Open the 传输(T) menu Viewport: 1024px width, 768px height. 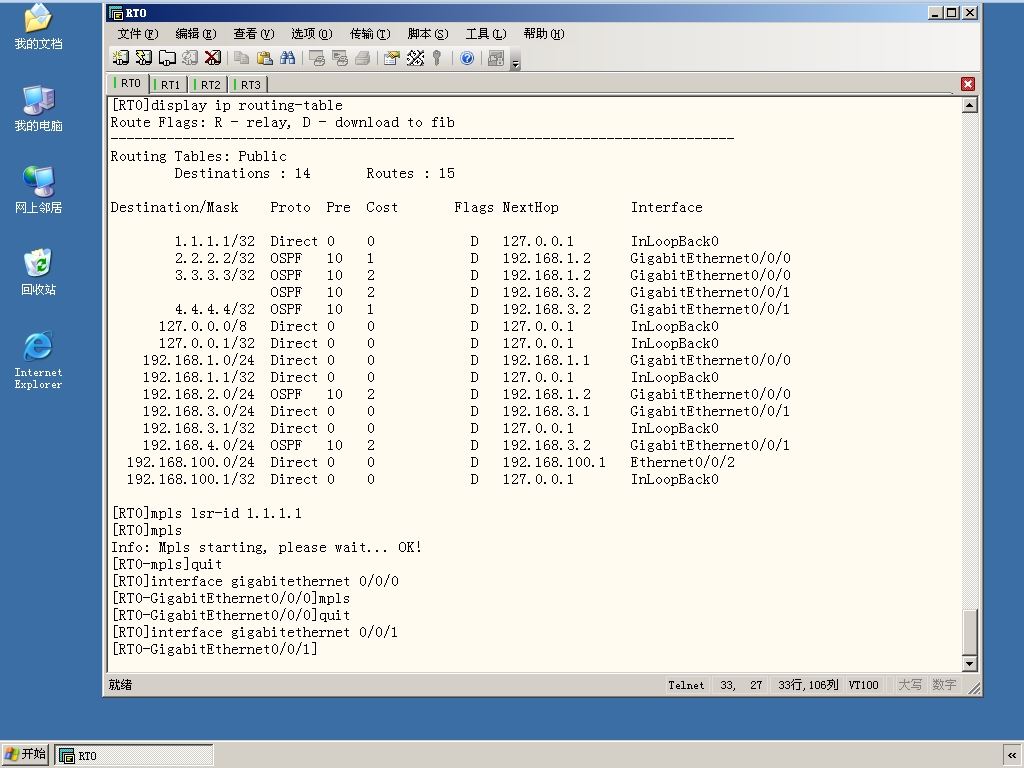pyautogui.click(x=370, y=34)
